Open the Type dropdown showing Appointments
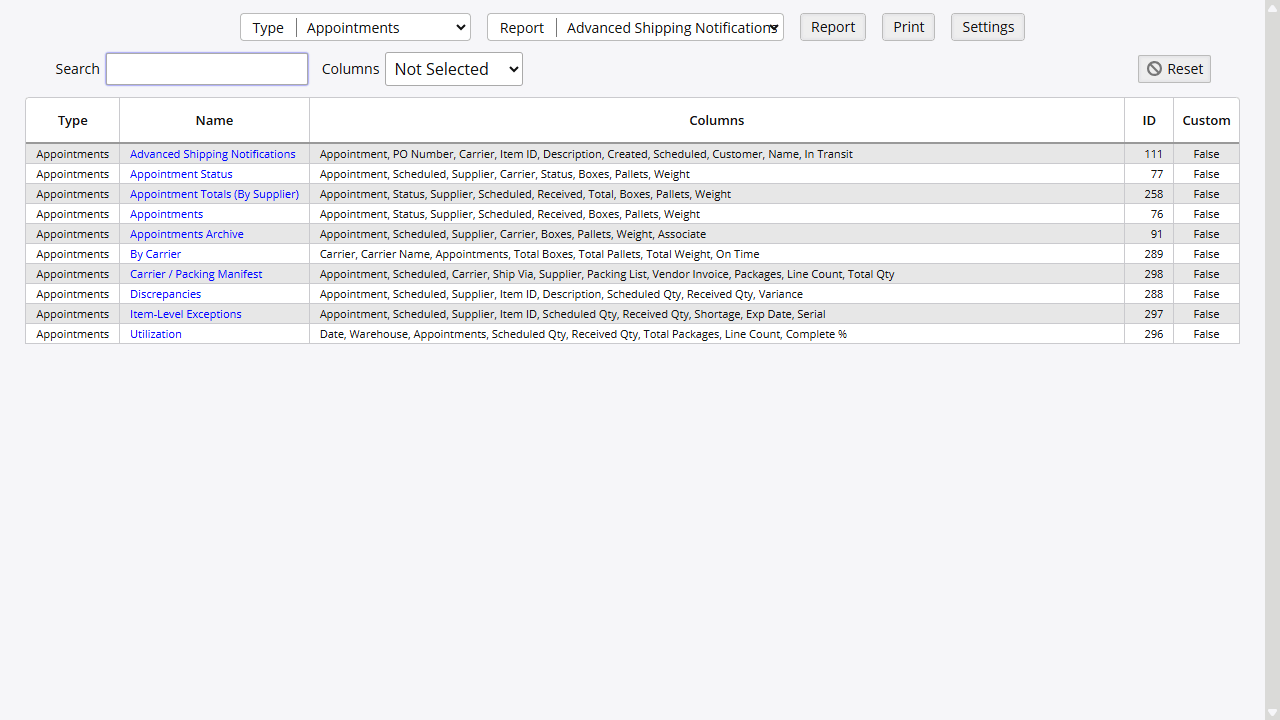Screen dimensions: 1280x720 pos(384,28)
